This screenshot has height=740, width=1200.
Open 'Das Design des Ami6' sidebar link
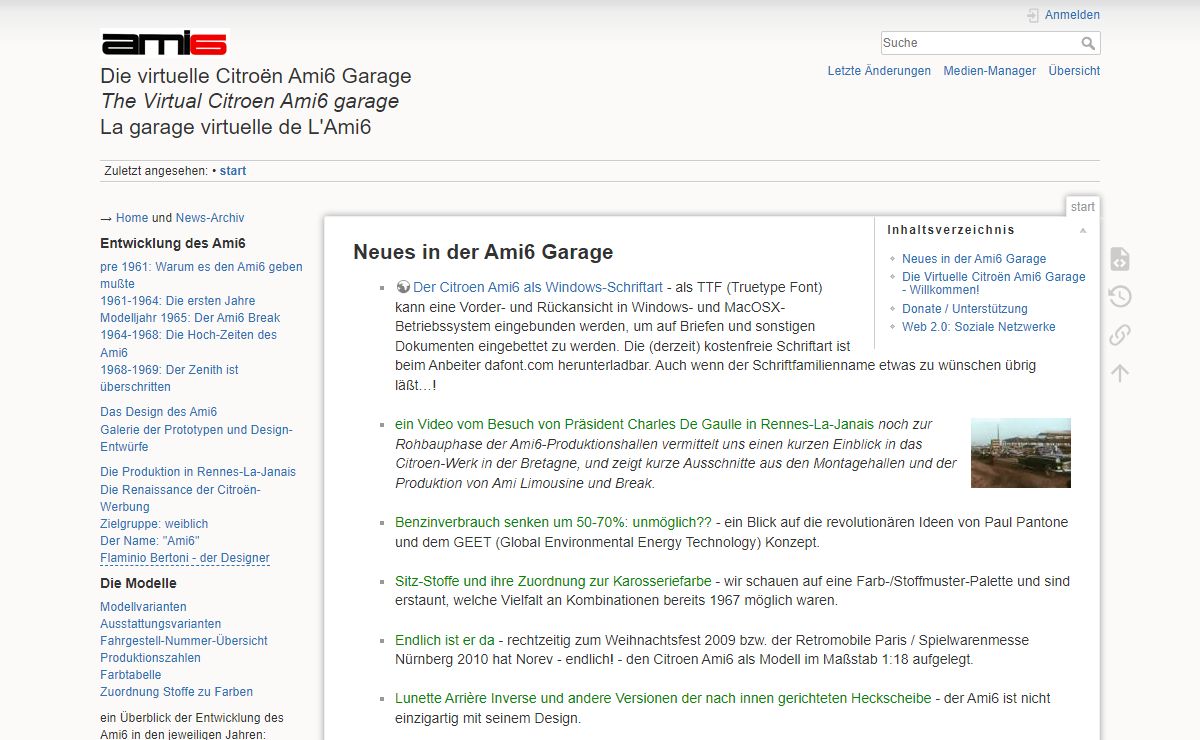[x=158, y=412]
